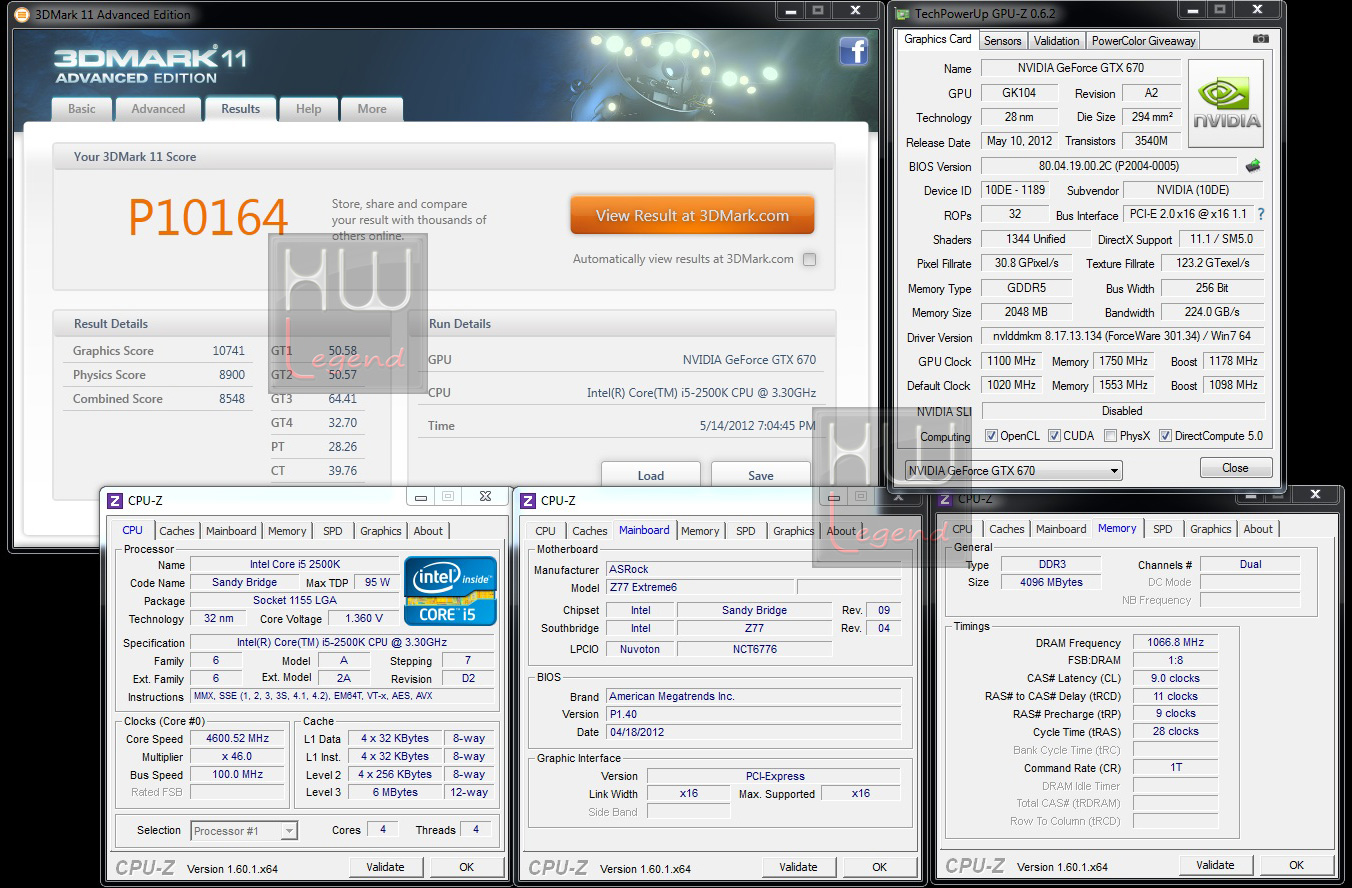Switch to the Basic tab in 3DMark 11
1352x888 pixels.
tap(82, 109)
